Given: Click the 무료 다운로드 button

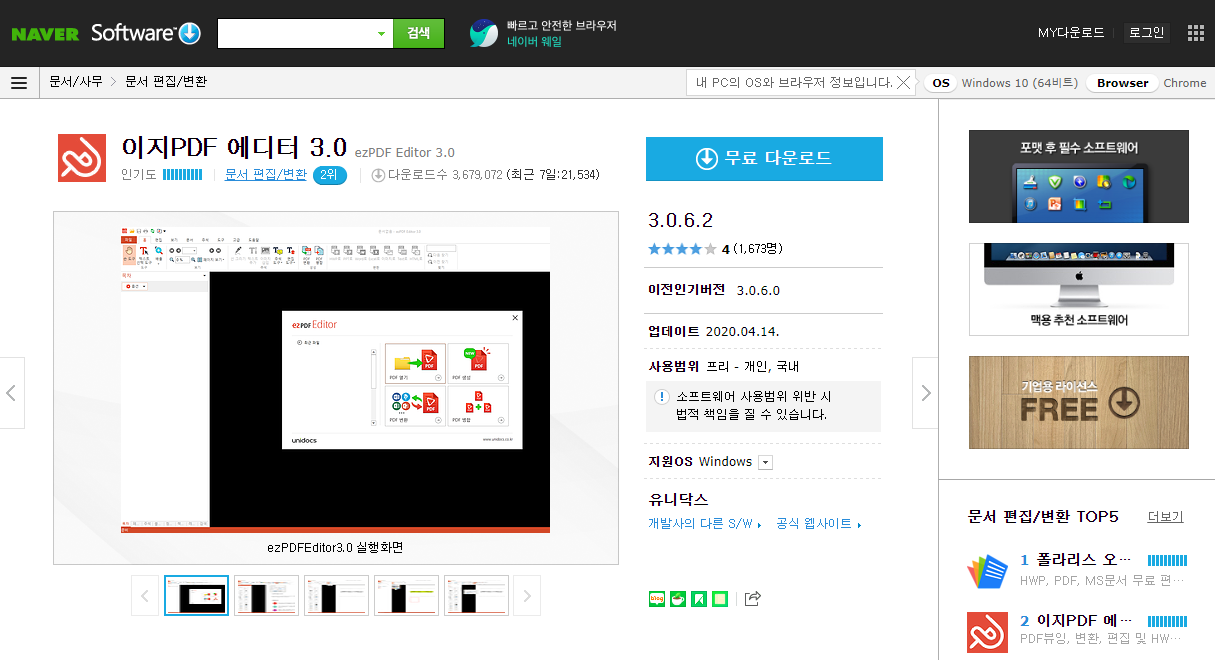Looking at the screenshot, I should [764, 159].
